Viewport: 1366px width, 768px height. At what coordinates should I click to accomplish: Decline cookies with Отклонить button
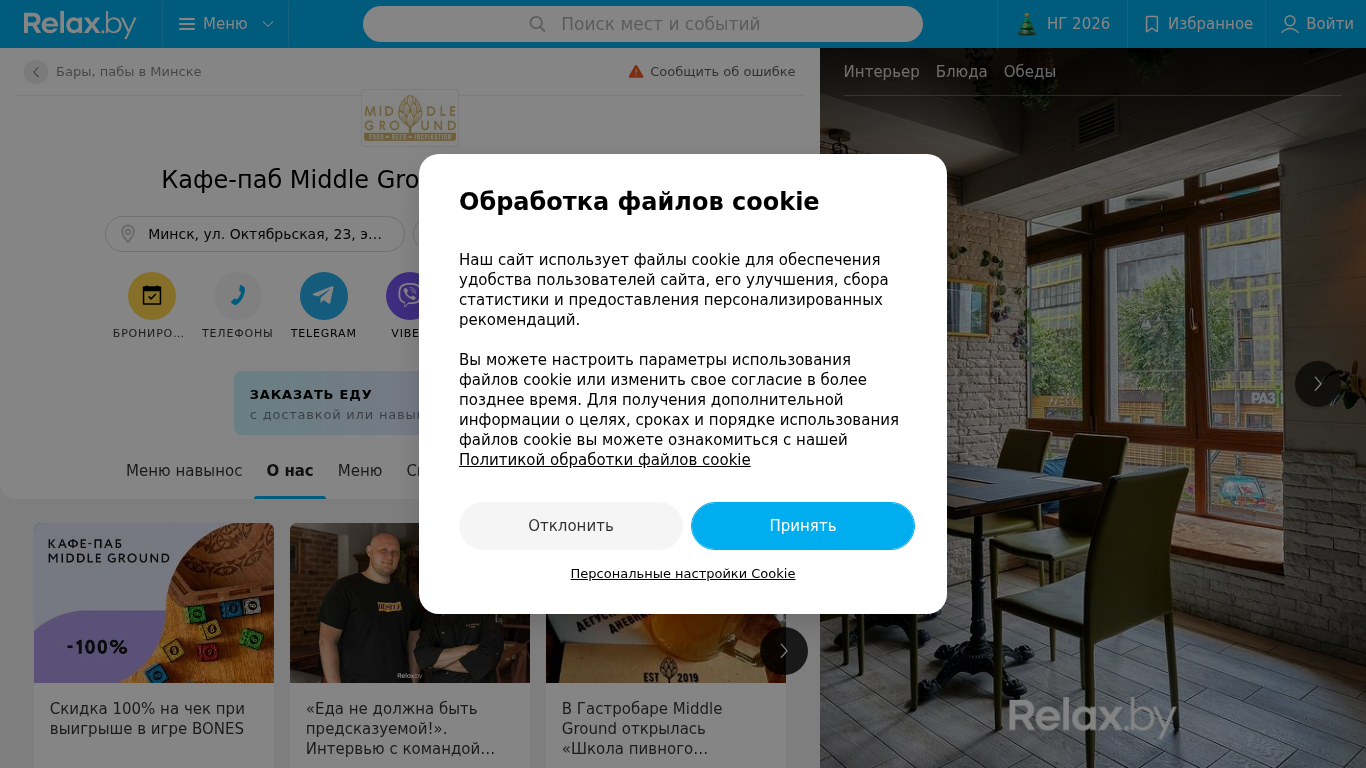coord(571,526)
